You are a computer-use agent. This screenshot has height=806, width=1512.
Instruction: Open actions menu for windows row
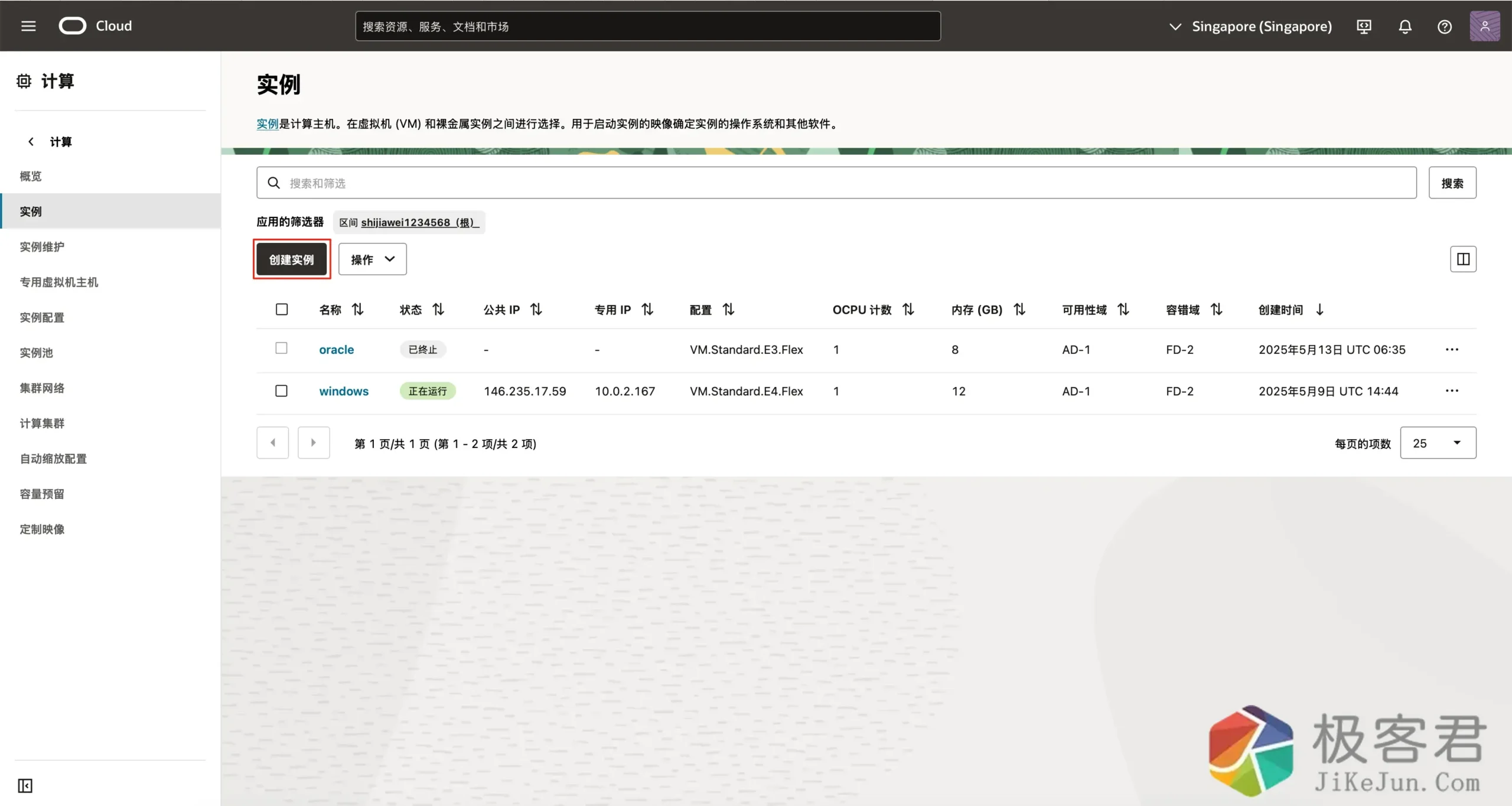pyautogui.click(x=1452, y=391)
